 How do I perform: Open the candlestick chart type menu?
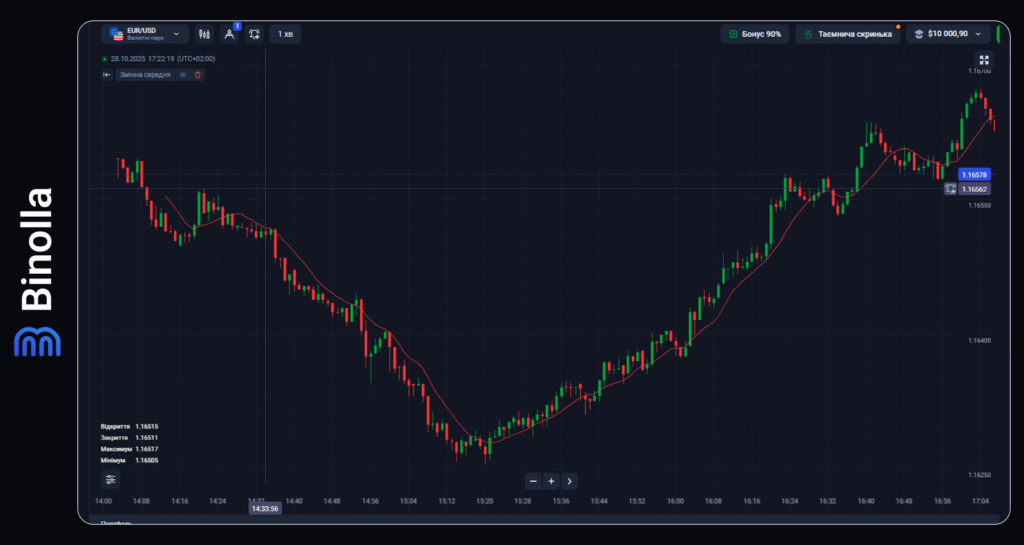click(x=204, y=34)
